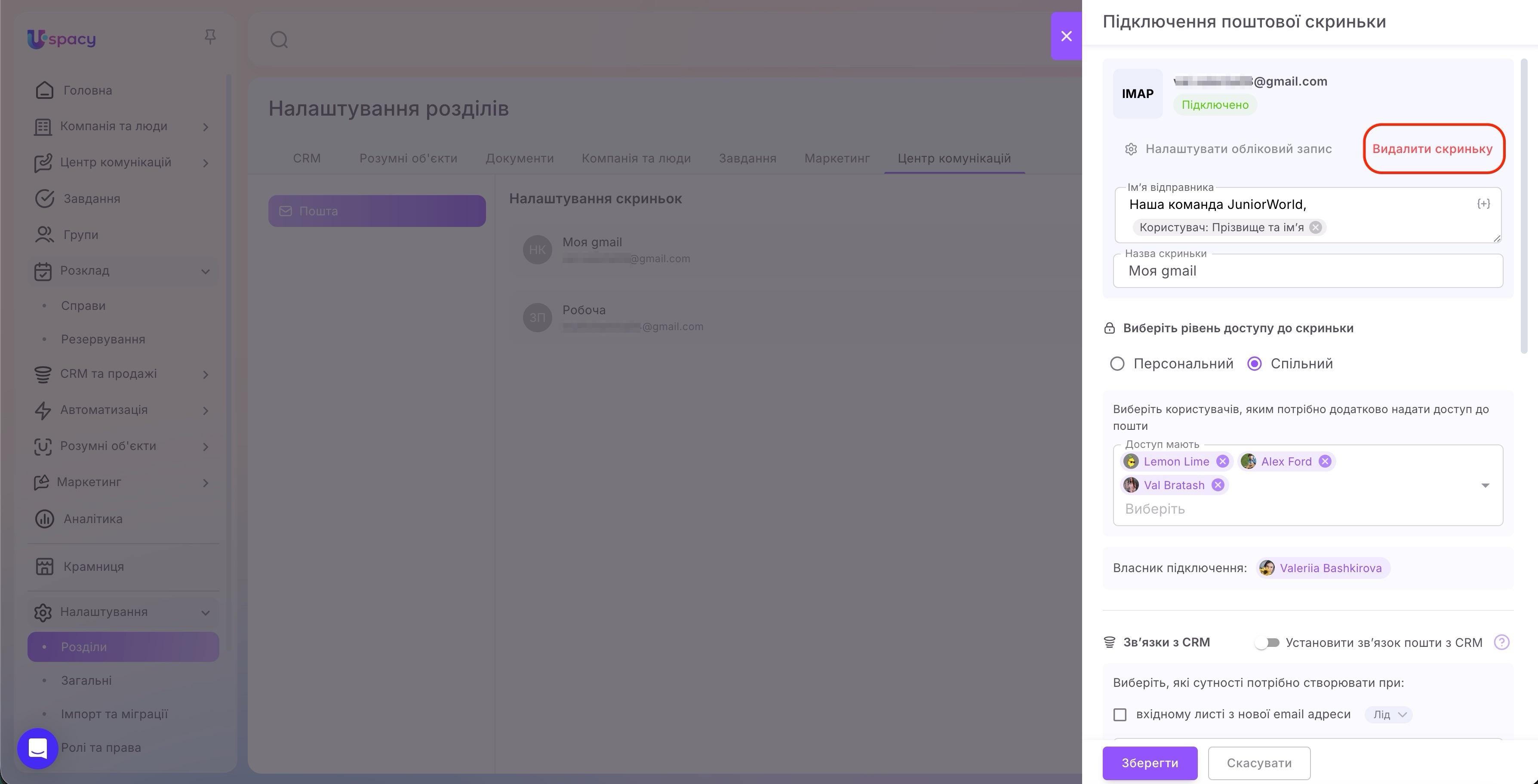The image size is (1538, 784).
Task: Open the search magnifier icon
Action: 279,40
